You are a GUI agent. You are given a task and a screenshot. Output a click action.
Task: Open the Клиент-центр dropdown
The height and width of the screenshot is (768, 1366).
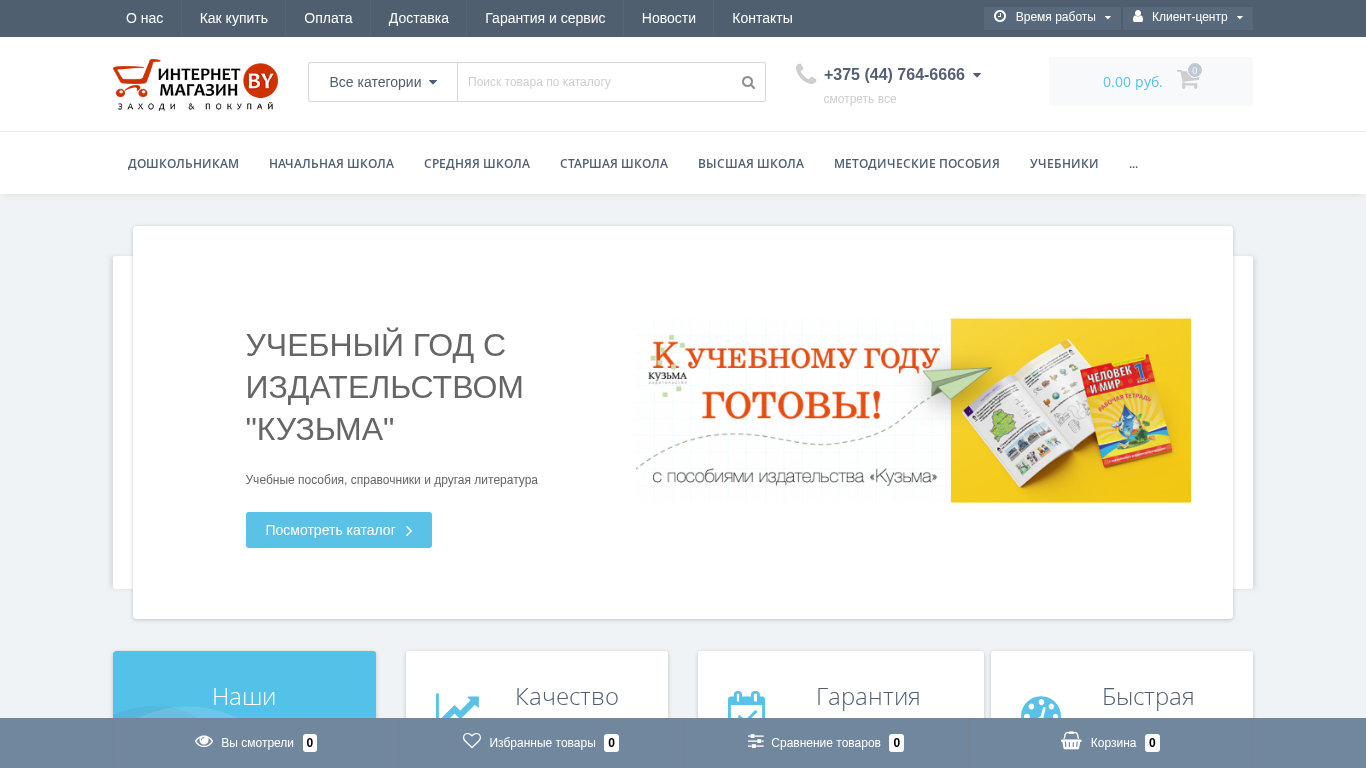(x=1188, y=18)
